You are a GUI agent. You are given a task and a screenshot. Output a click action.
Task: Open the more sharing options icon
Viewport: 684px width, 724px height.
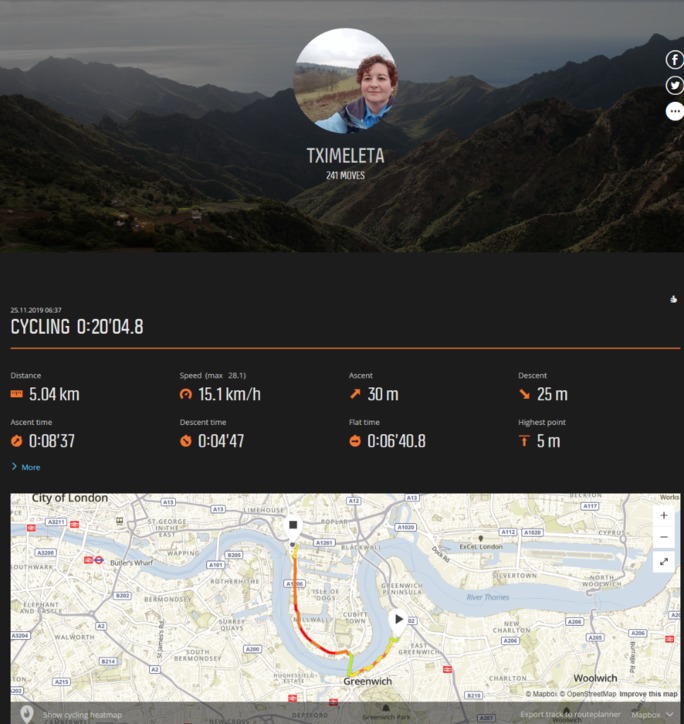(x=674, y=111)
